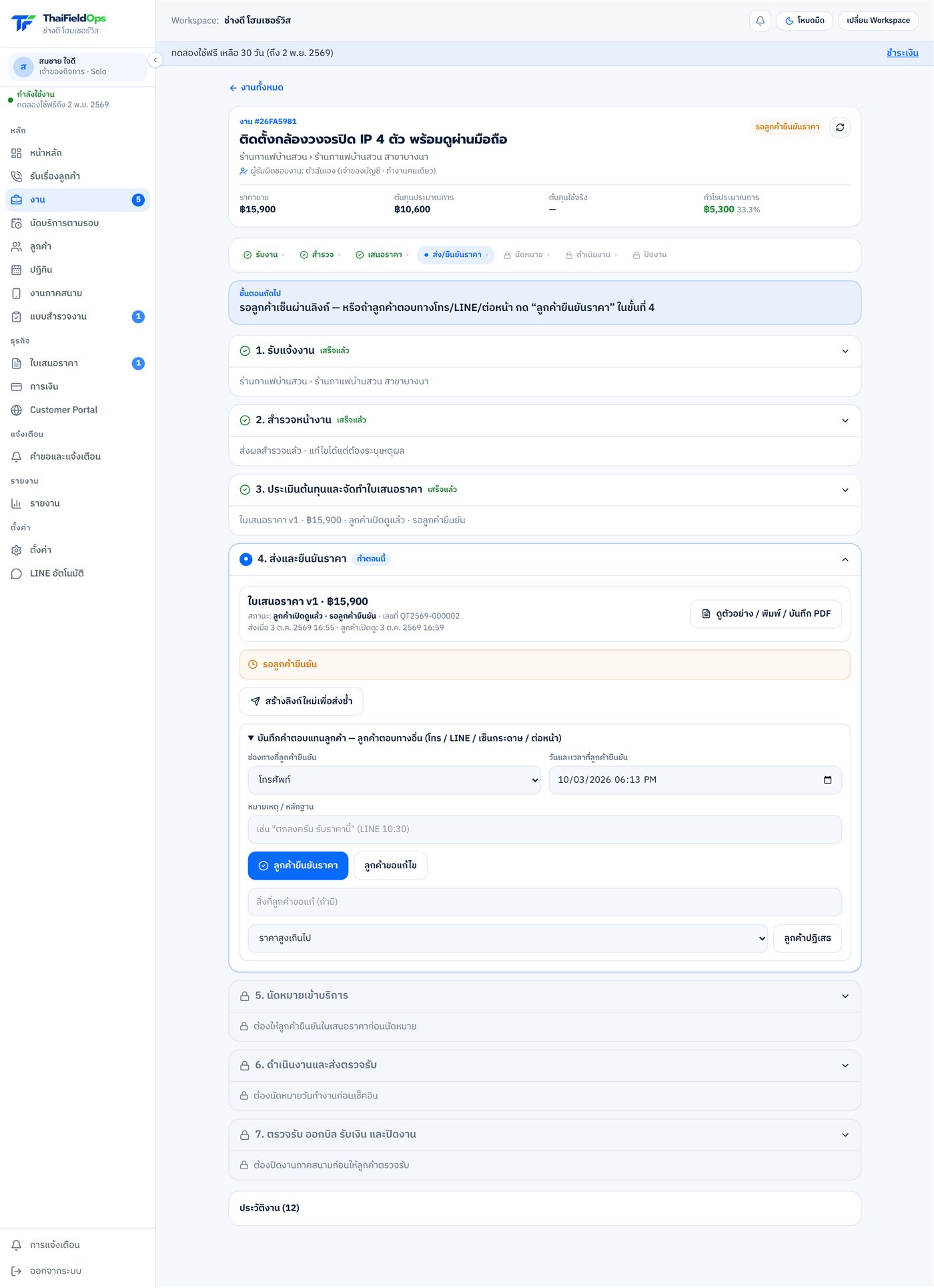This screenshot has width=934, height=1288.
Task: Click the ลูกค้ายืนยันราคา button
Action: pos(298,866)
